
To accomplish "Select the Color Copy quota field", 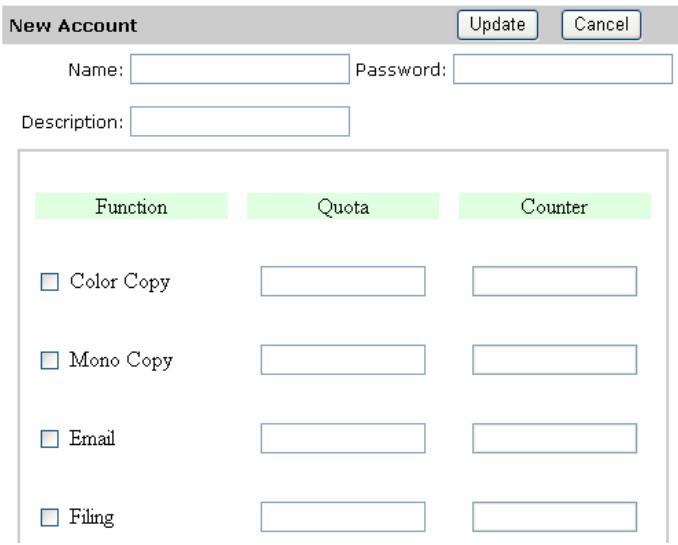I will click(x=343, y=281).
